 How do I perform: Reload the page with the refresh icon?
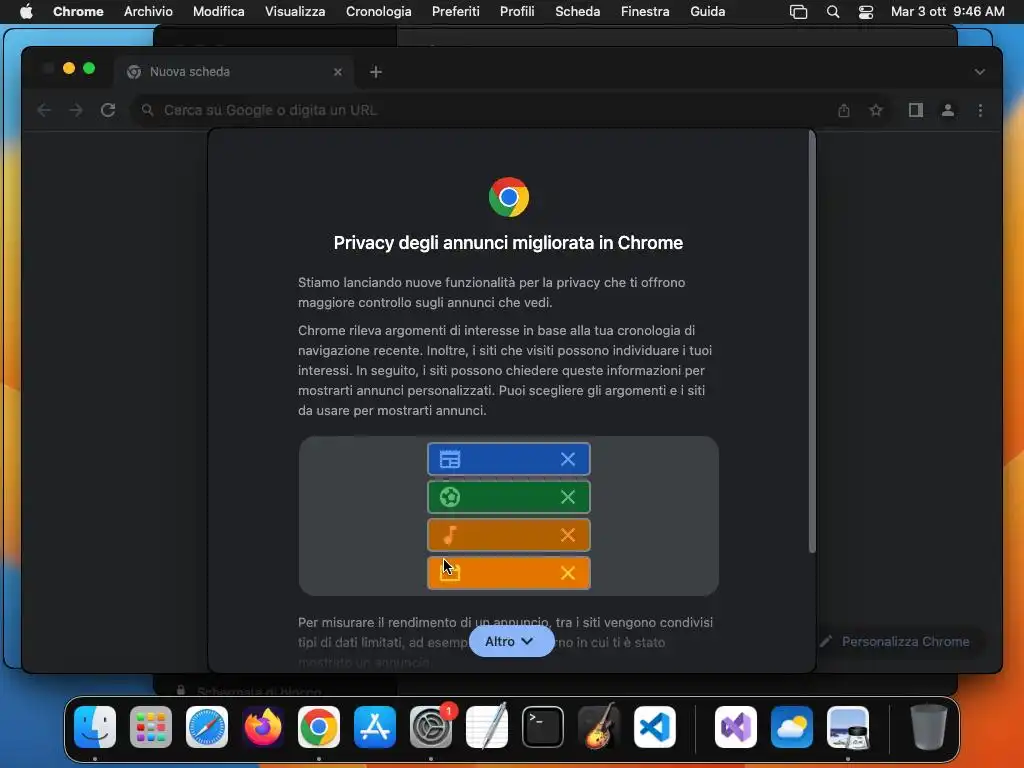click(x=108, y=110)
